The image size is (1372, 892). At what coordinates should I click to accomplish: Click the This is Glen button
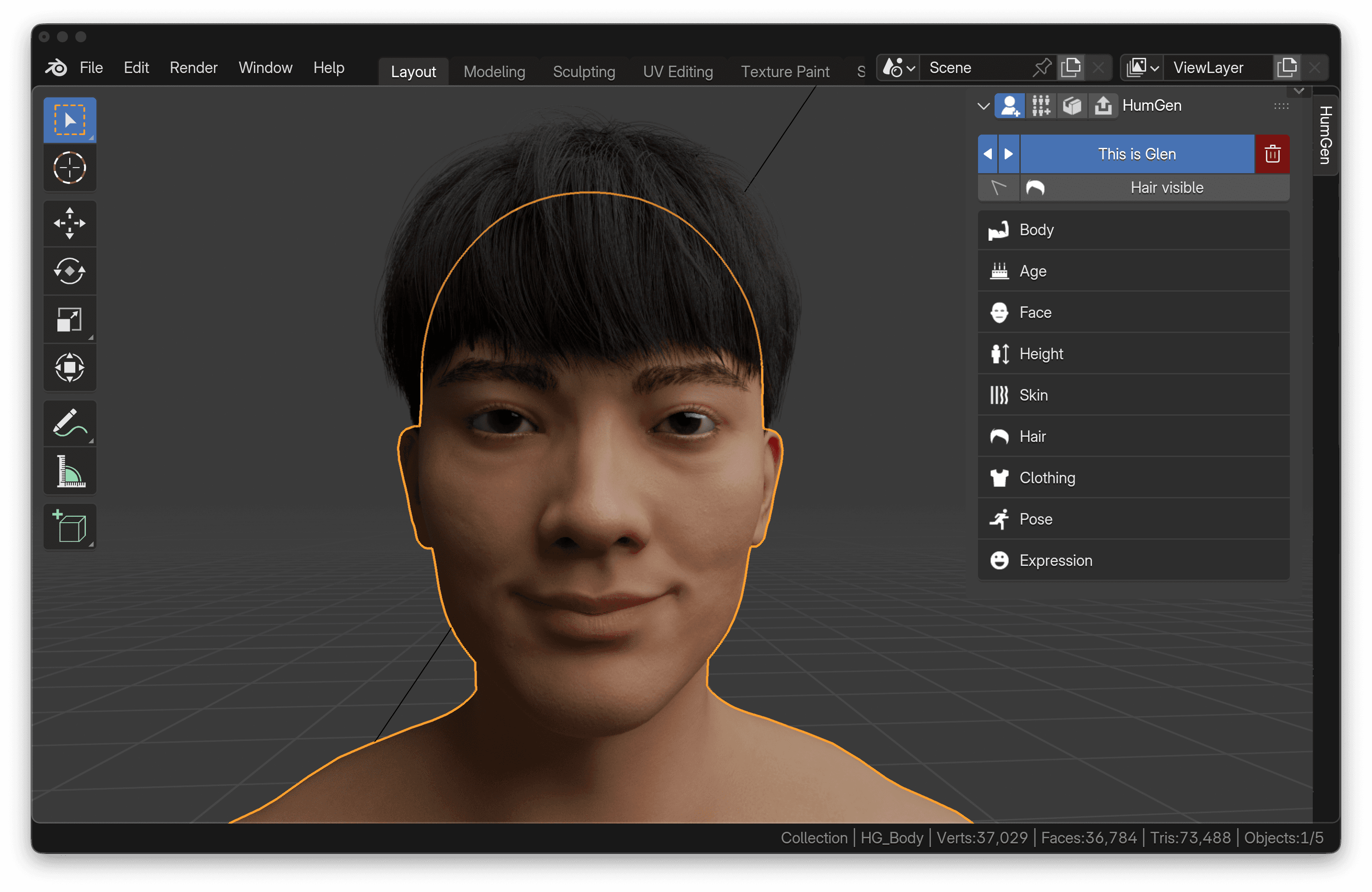pos(1136,154)
